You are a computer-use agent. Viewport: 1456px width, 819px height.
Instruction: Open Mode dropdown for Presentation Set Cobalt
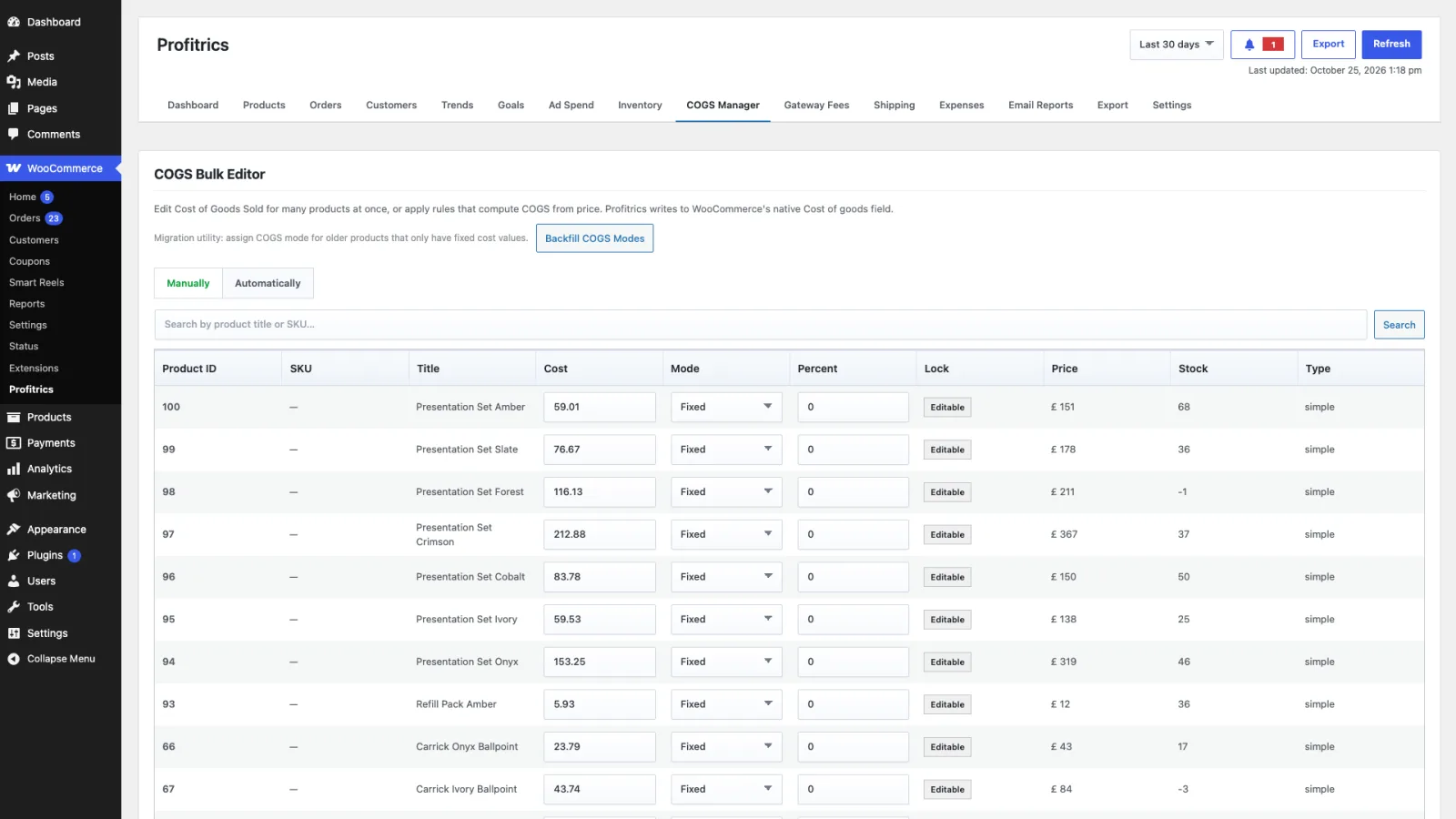[x=726, y=577]
